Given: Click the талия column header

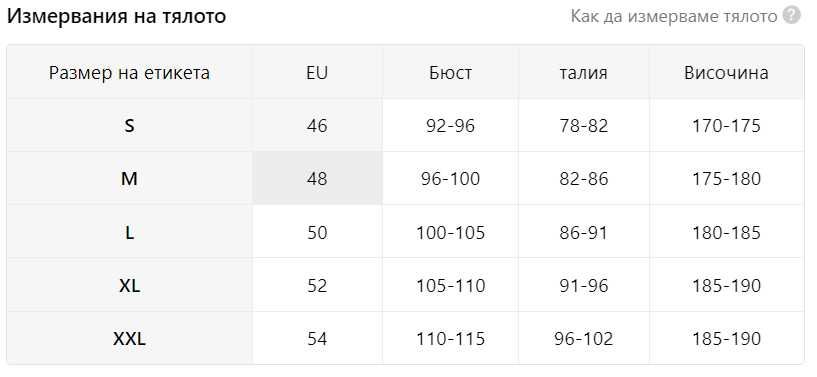Looking at the screenshot, I should point(584,72).
